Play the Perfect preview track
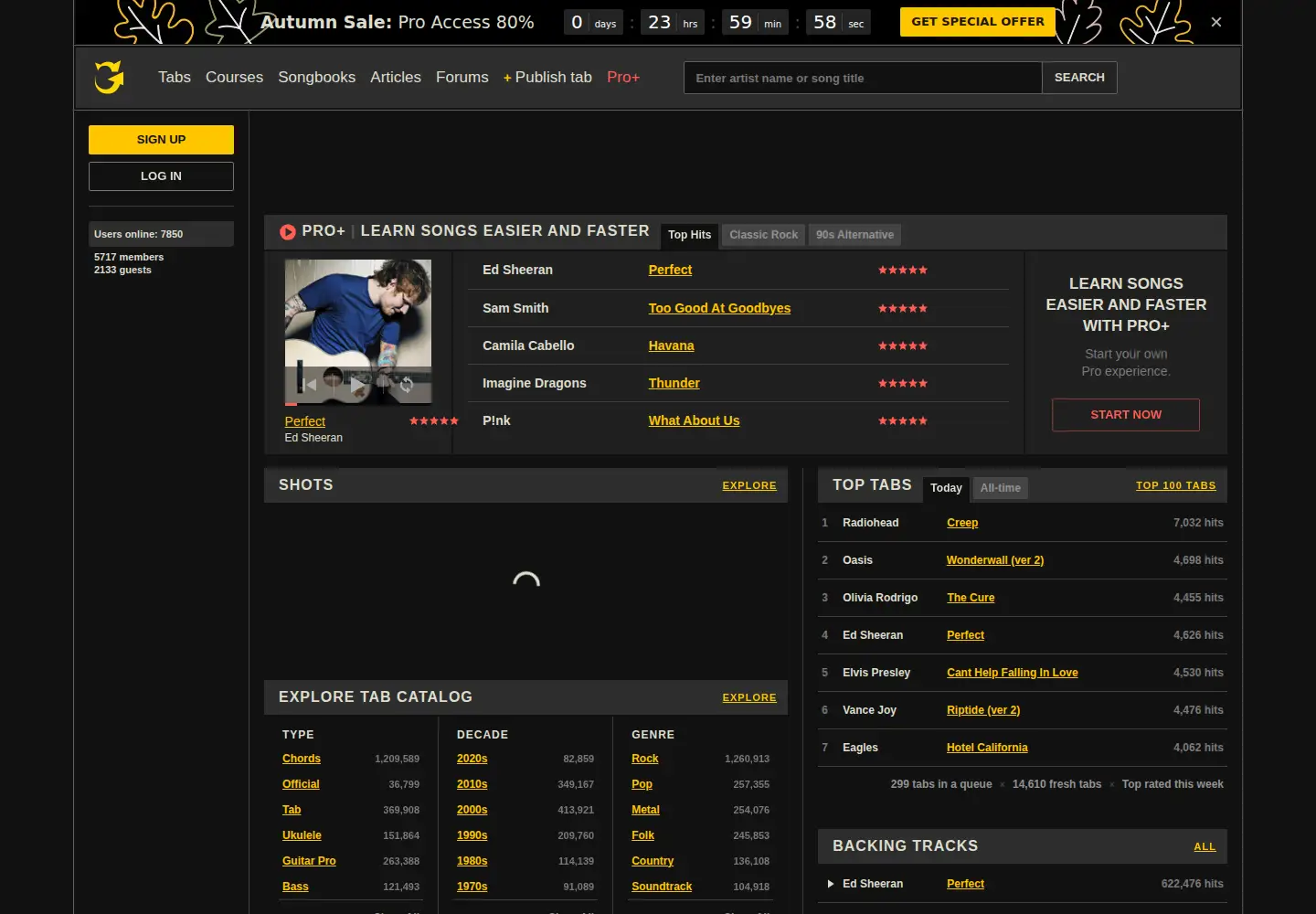Screen dimensions: 1316x914 (x=358, y=385)
